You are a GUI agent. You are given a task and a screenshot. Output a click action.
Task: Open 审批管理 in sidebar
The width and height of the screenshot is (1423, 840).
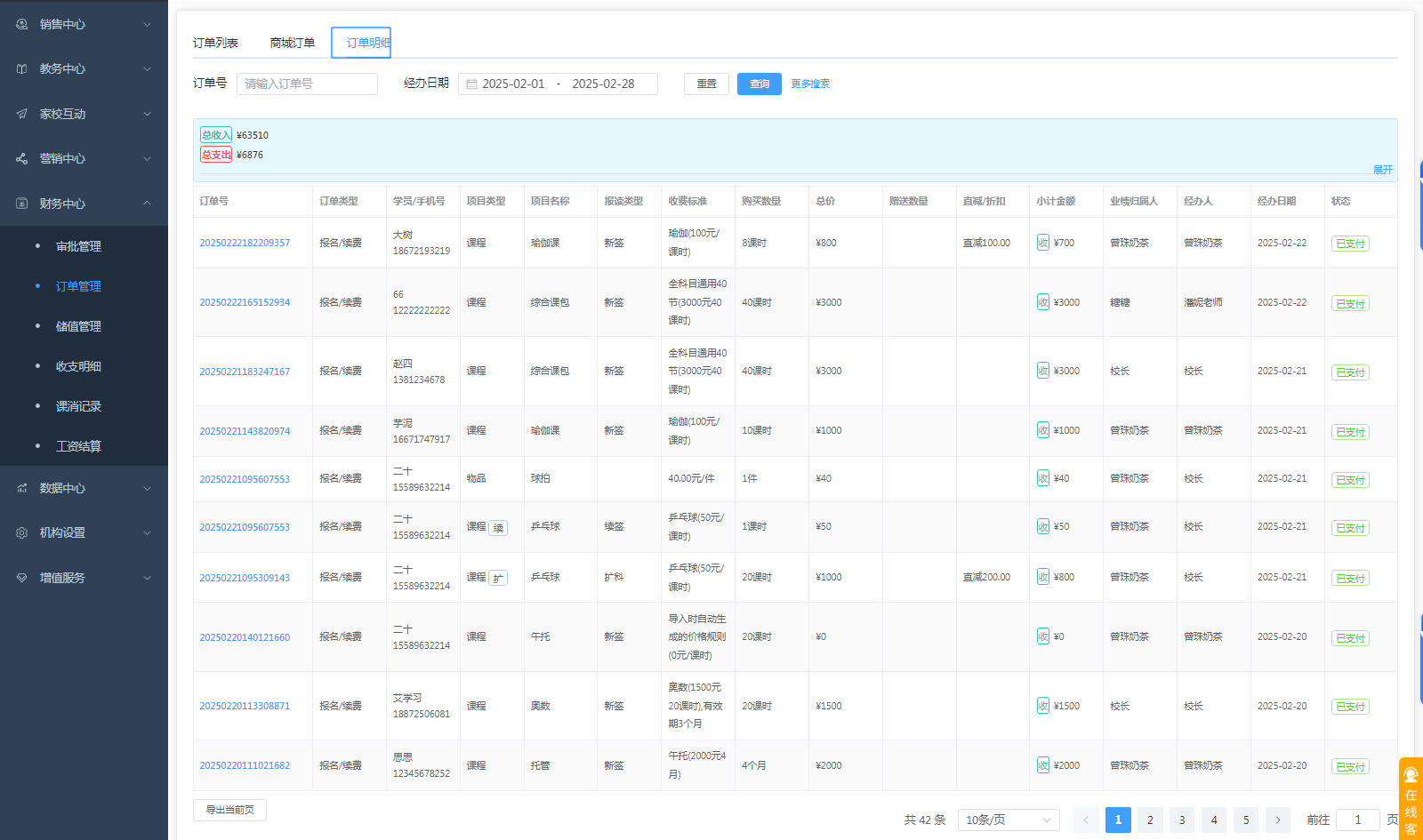click(78, 246)
